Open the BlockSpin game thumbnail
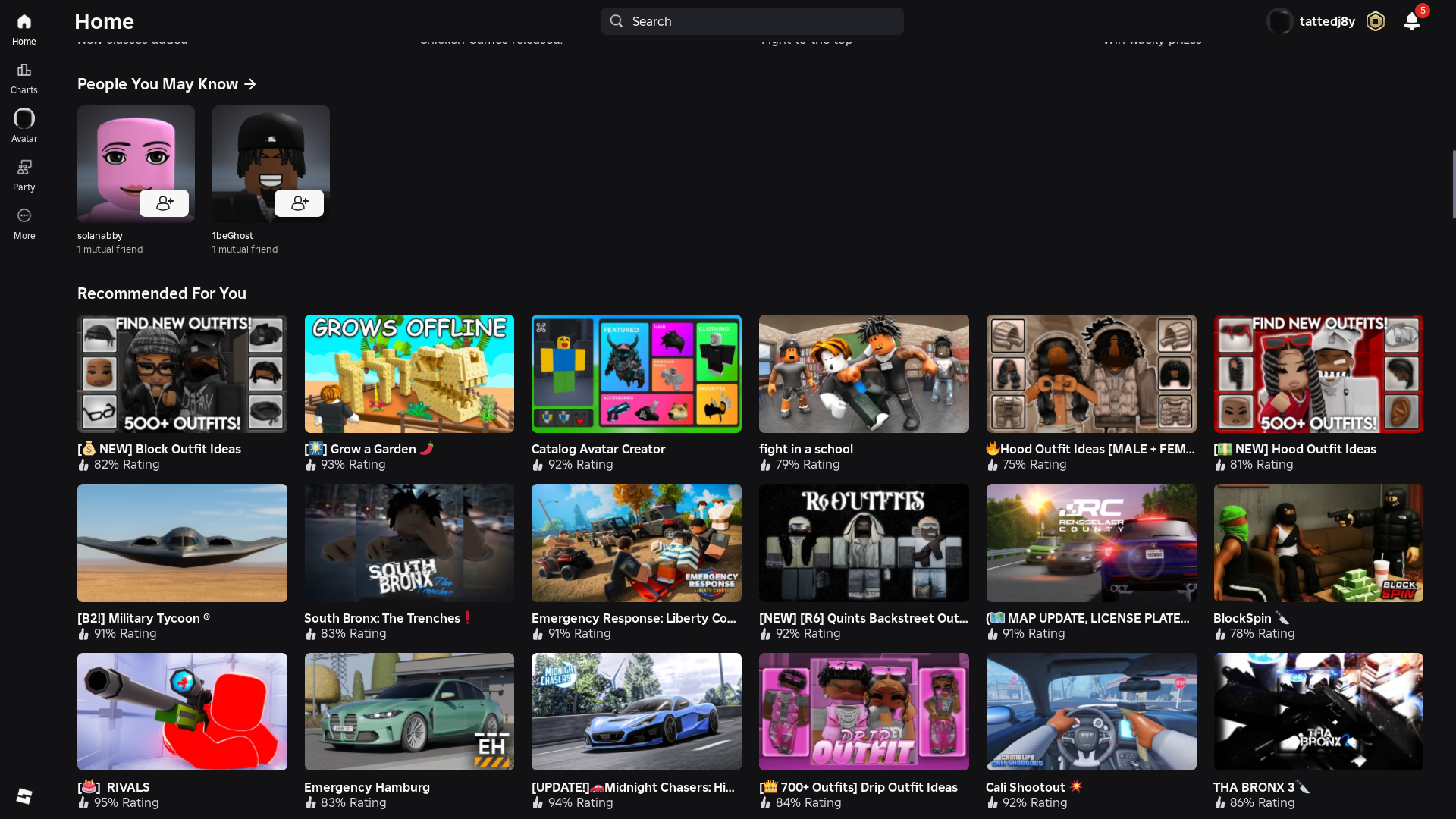 coord(1319,543)
